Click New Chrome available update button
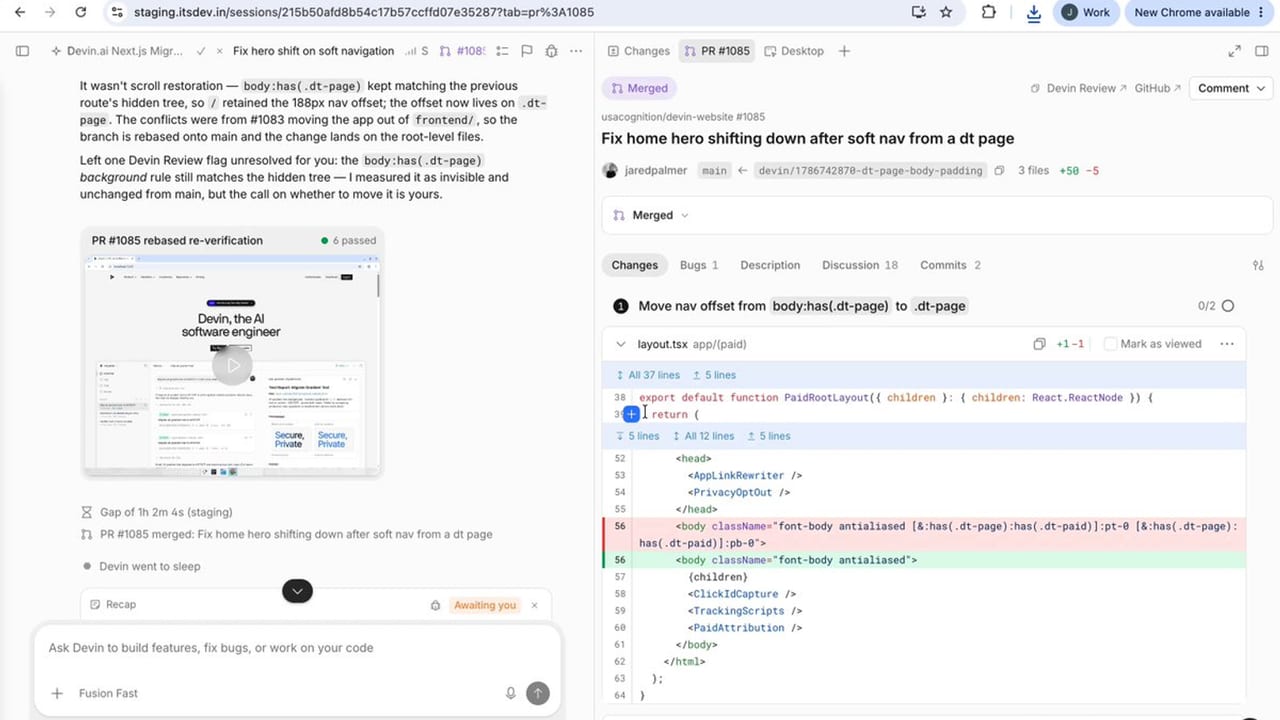Image resolution: width=1280 pixels, height=720 pixels. coord(1198,12)
